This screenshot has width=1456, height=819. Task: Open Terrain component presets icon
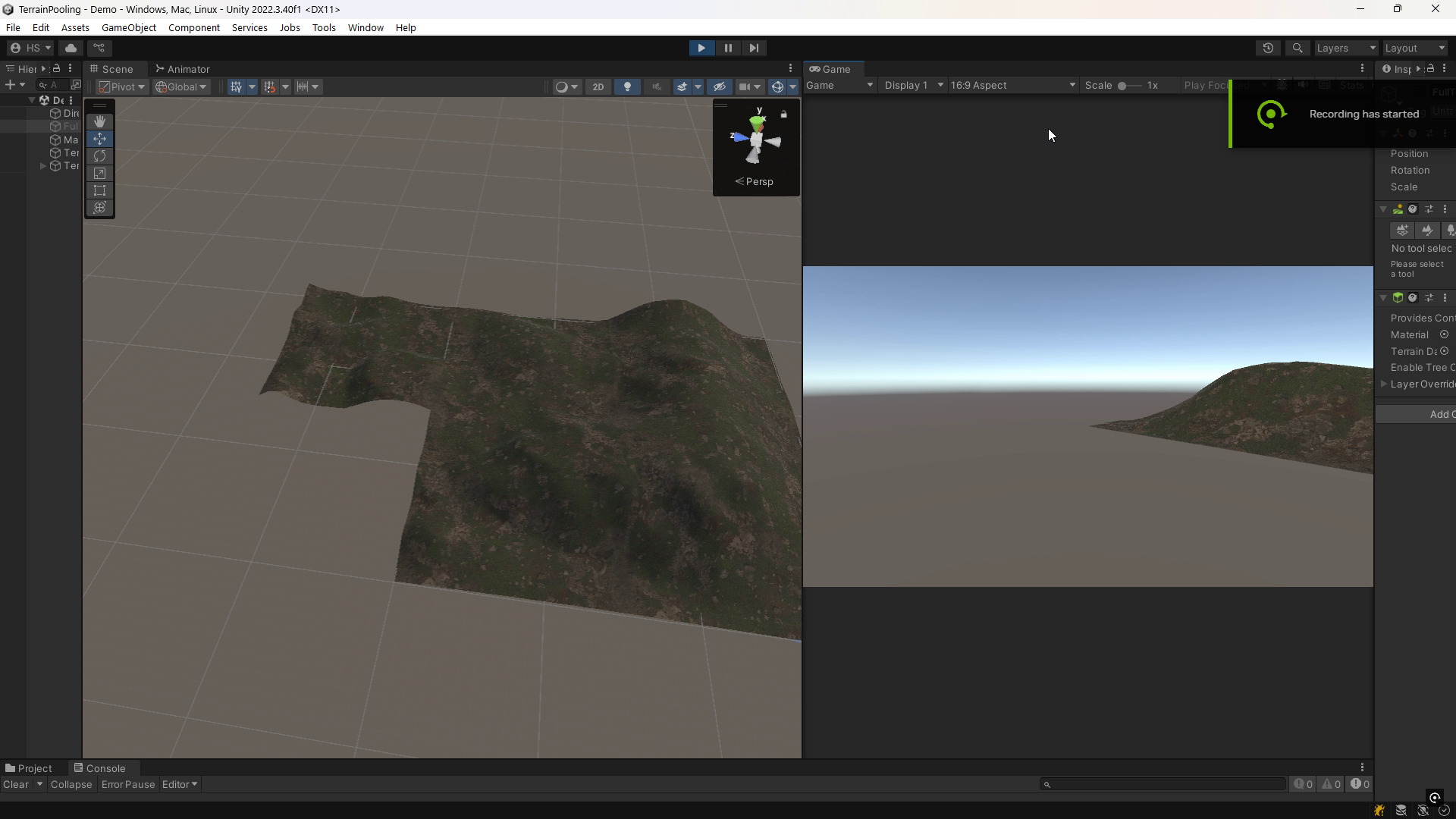click(1429, 209)
